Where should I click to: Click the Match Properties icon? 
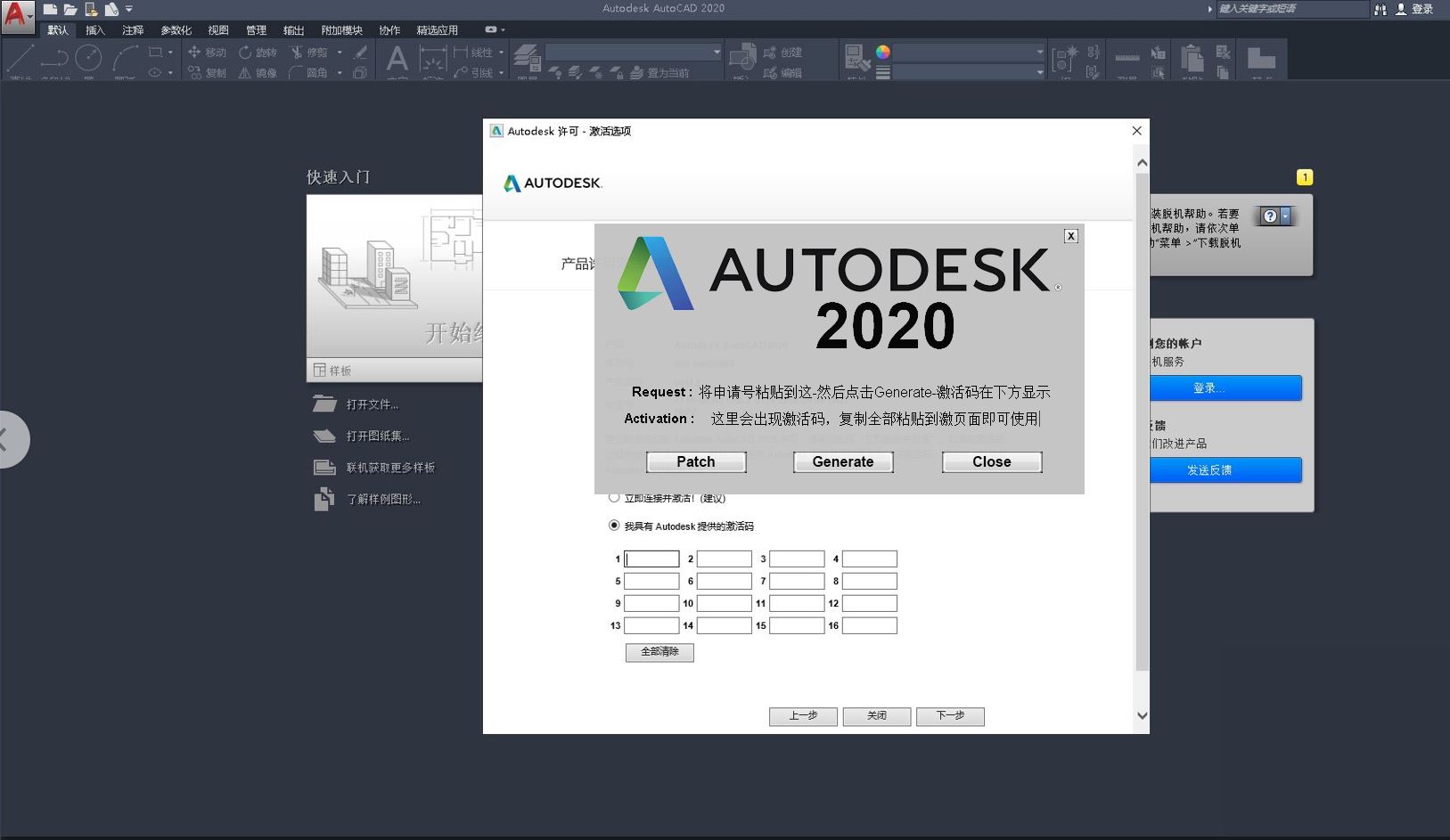point(857,59)
